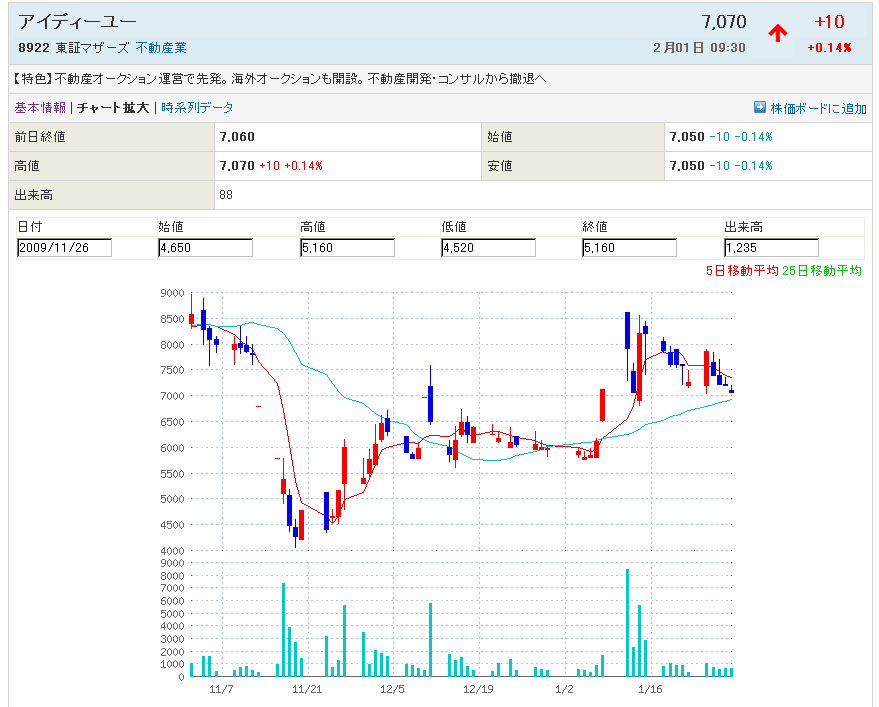Click the blue arrow icon beside 株価ボードに追加
This screenshot has width=879, height=707.
coord(760,108)
